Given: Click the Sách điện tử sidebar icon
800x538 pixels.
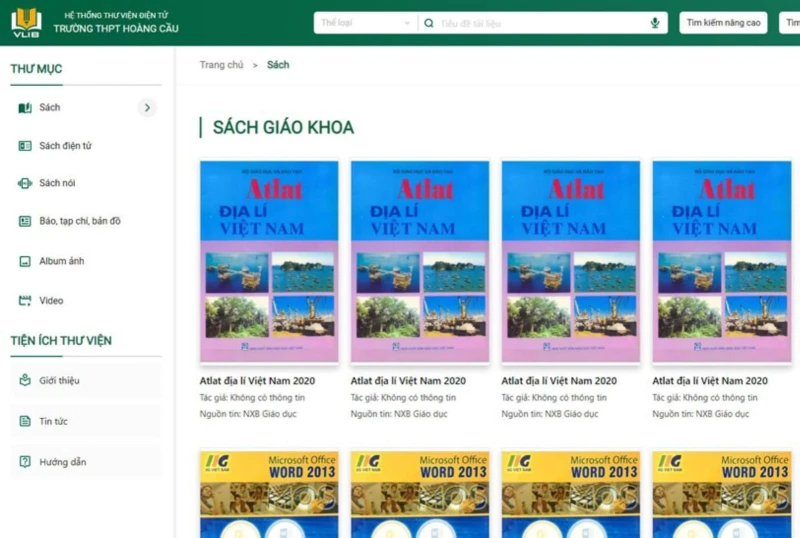Looking at the screenshot, I should [x=25, y=146].
